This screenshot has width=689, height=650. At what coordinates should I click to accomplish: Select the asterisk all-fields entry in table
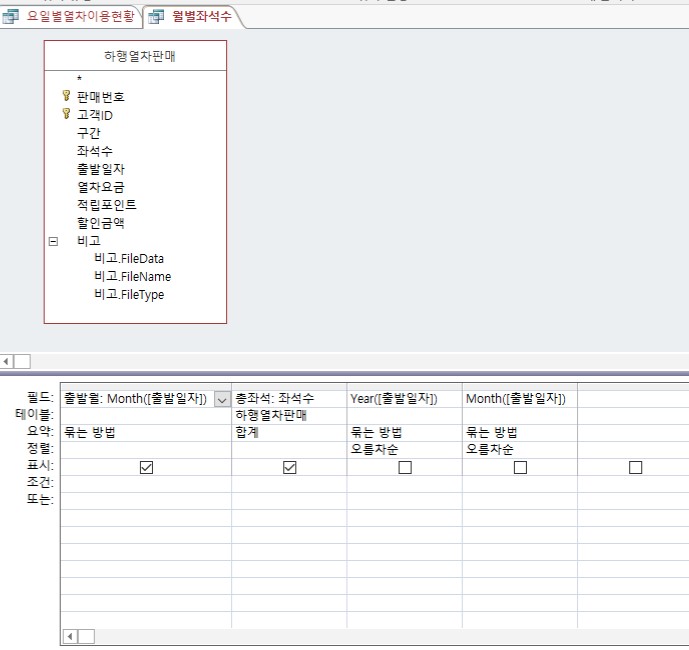coord(79,79)
